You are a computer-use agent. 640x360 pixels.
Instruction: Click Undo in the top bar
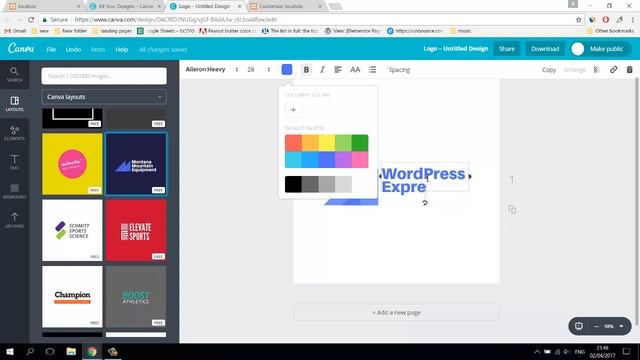(x=73, y=49)
